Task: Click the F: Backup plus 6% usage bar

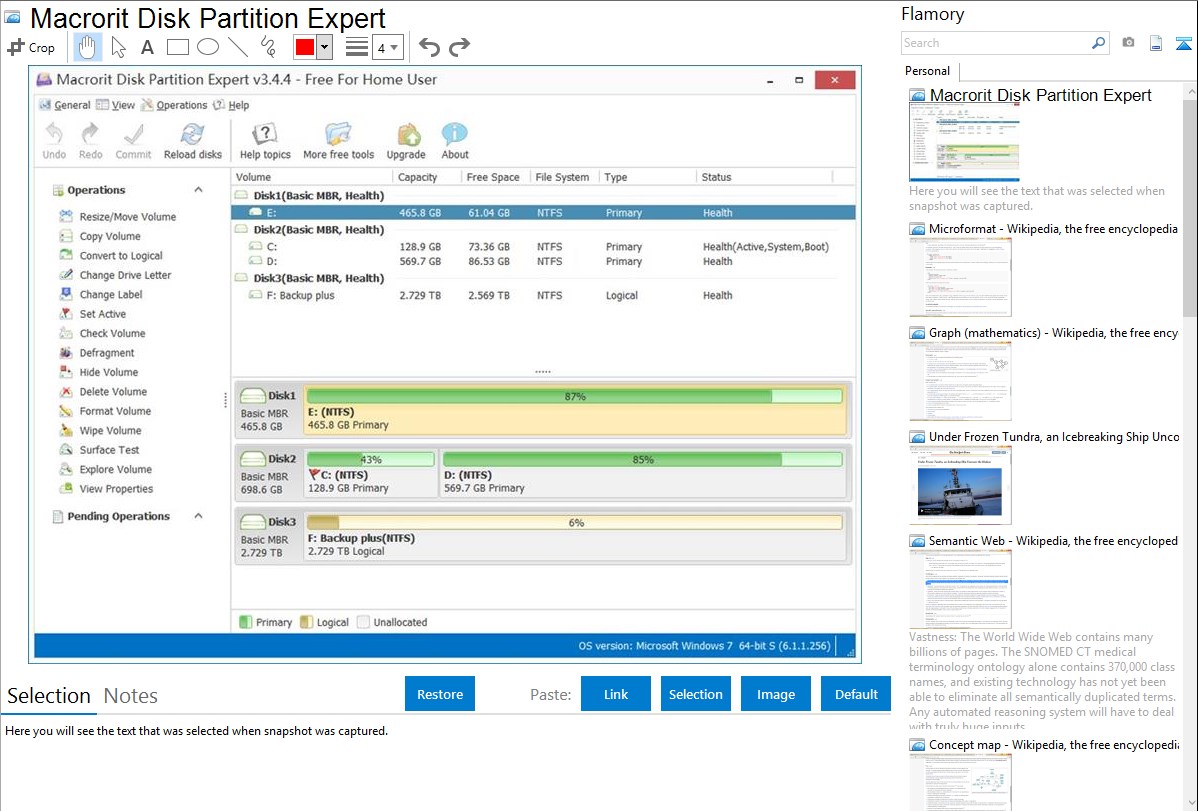Action: pos(575,523)
